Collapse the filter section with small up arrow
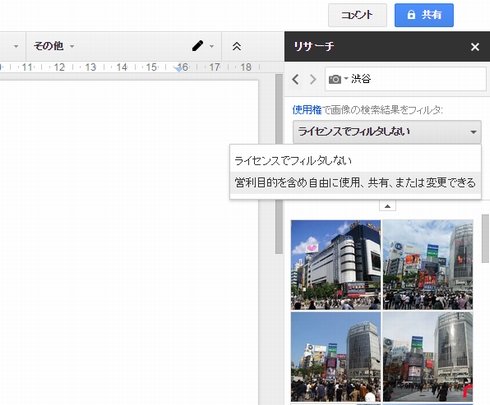This screenshot has height=405, width=490. pos(387,206)
